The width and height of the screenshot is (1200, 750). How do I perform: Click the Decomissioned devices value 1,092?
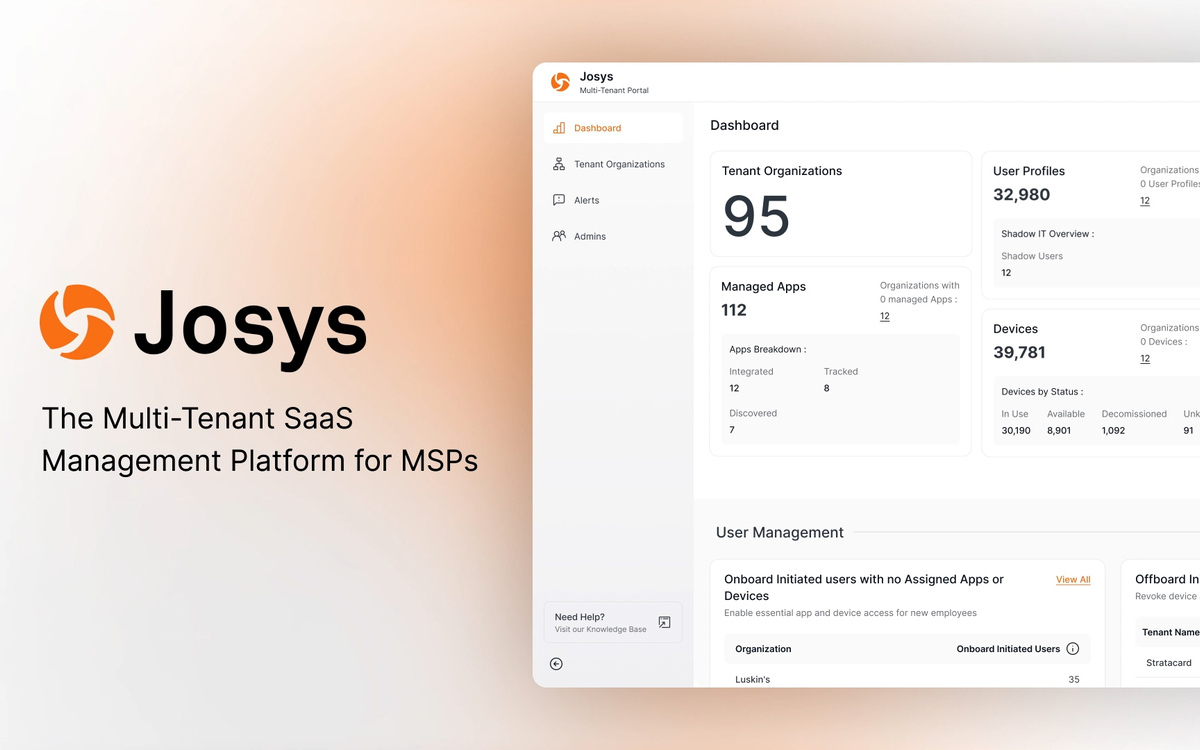point(1113,431)
